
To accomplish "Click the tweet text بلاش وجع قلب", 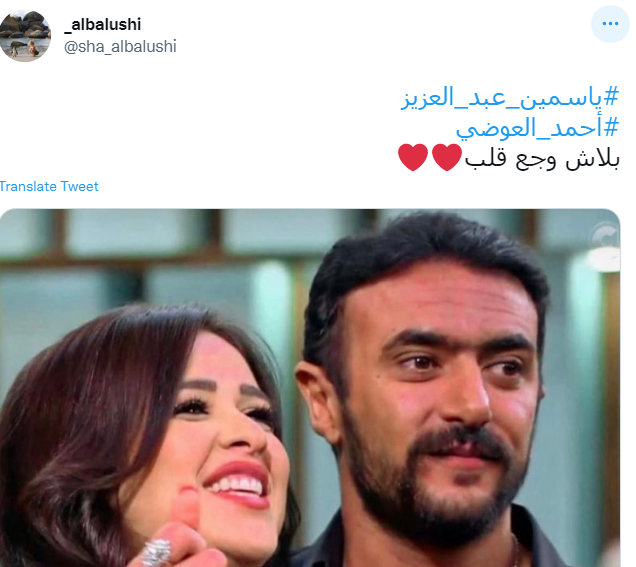I will coord(542,159).
